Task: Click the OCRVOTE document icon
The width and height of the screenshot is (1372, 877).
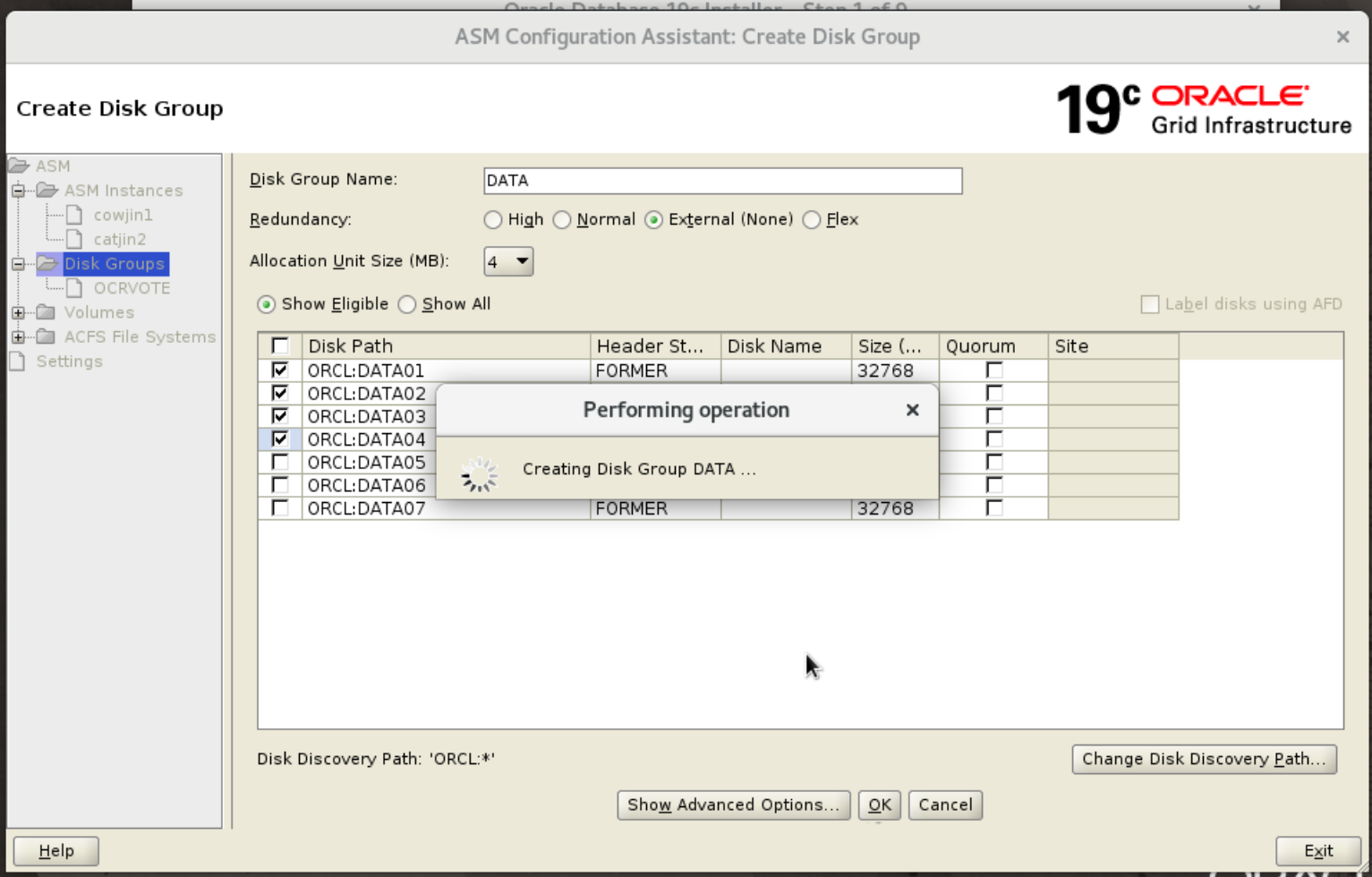Action: [75, 288]
